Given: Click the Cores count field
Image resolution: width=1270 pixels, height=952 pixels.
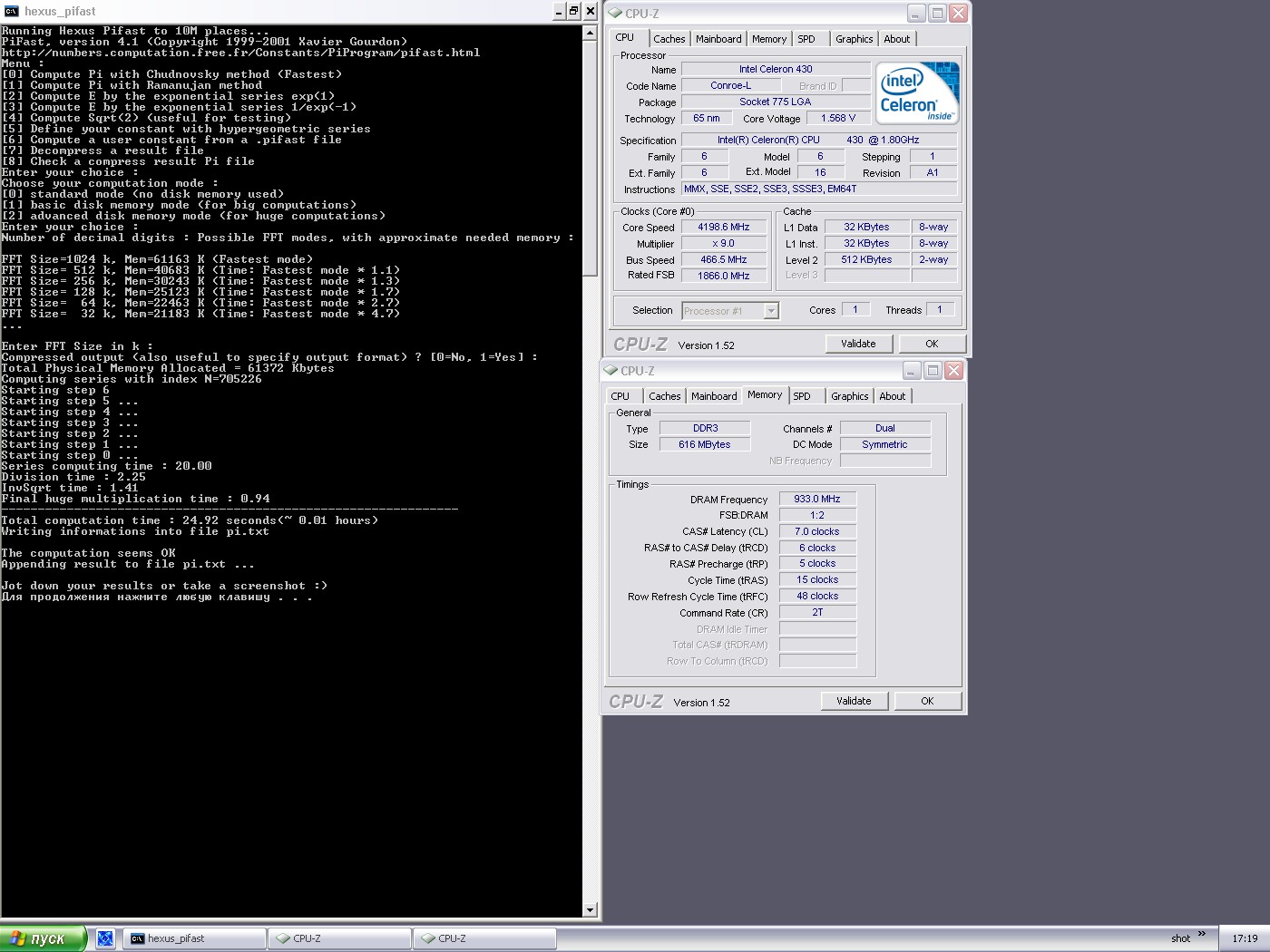Looking at the screenshot, I should 855,309.
